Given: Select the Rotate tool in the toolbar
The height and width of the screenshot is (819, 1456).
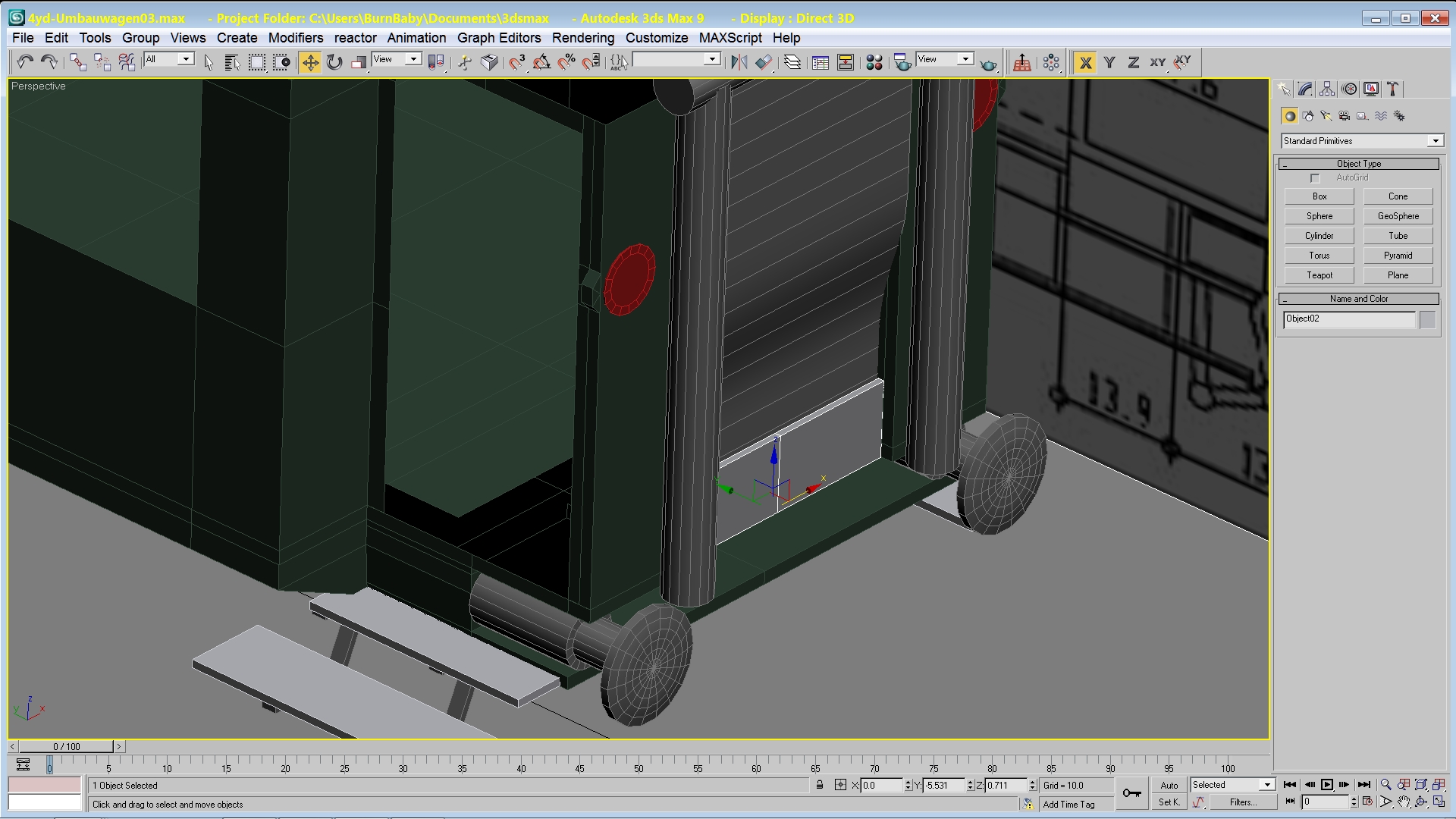Looking at the screenshot, I should pos(334,62).
